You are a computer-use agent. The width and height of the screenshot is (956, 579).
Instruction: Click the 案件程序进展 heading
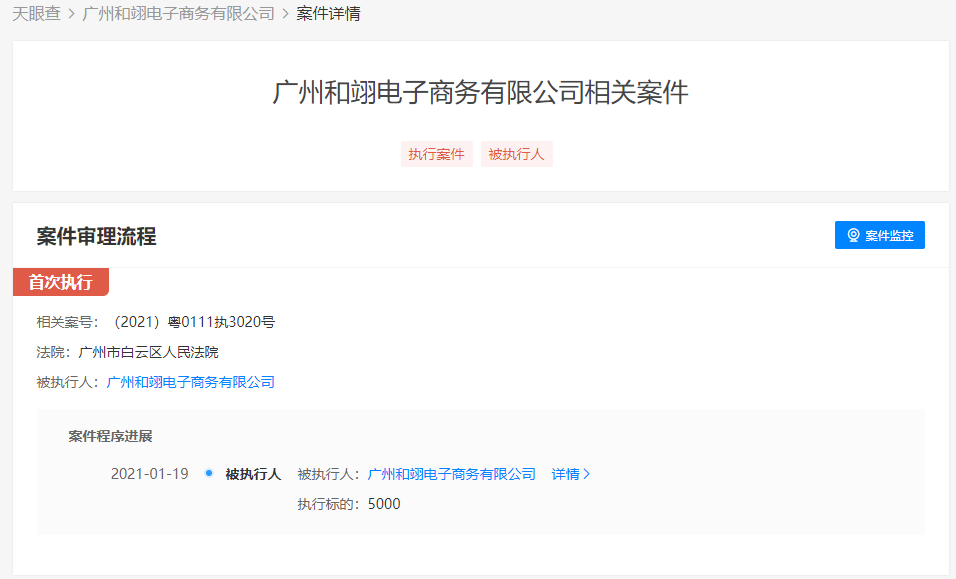pos(110,436)
